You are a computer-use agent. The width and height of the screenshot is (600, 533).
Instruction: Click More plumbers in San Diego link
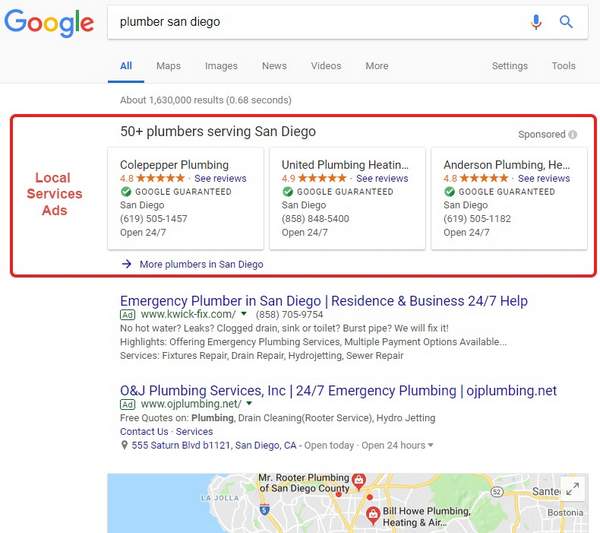coord(201,264)
